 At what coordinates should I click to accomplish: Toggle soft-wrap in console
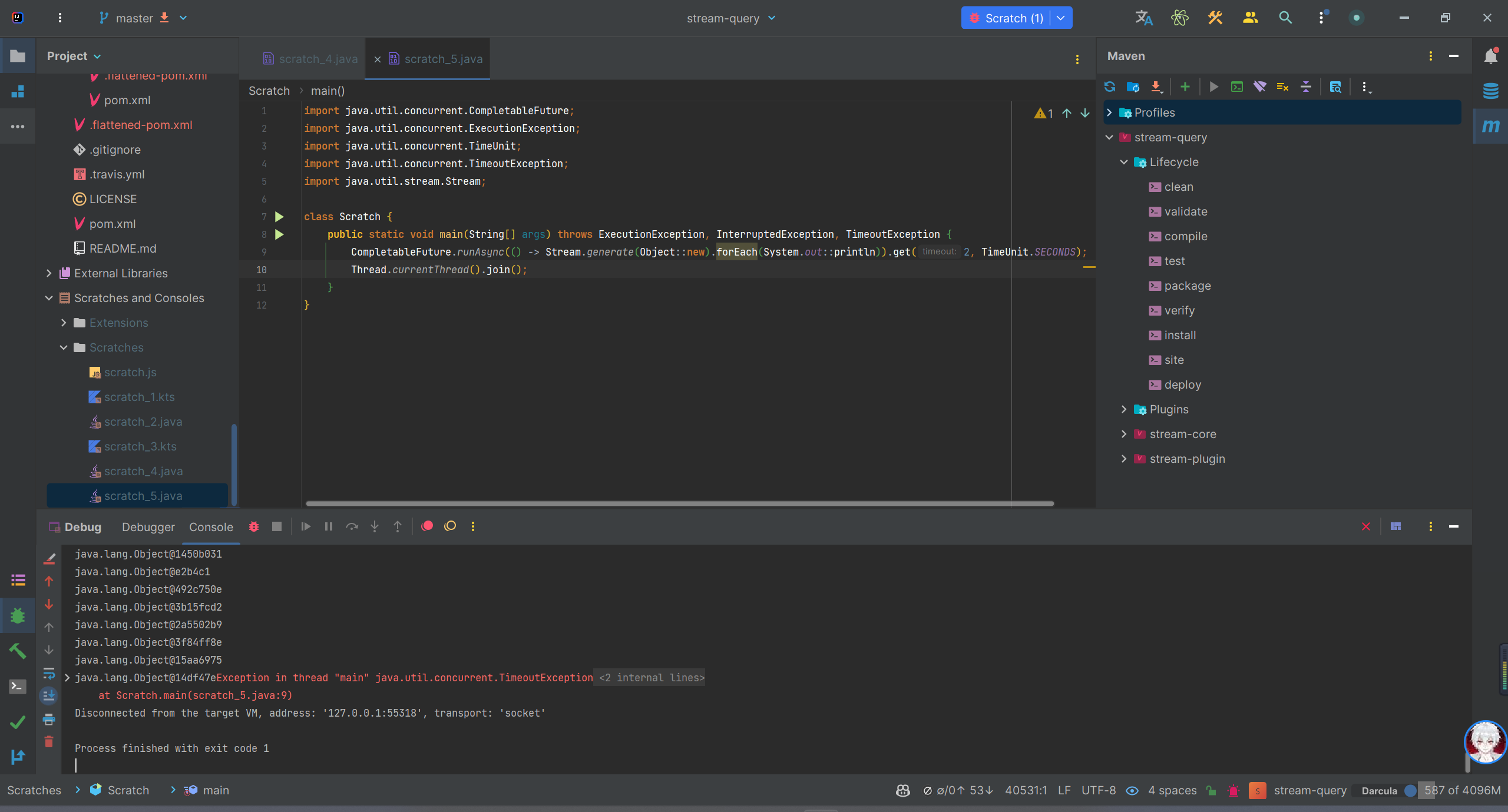coord(49,672)
